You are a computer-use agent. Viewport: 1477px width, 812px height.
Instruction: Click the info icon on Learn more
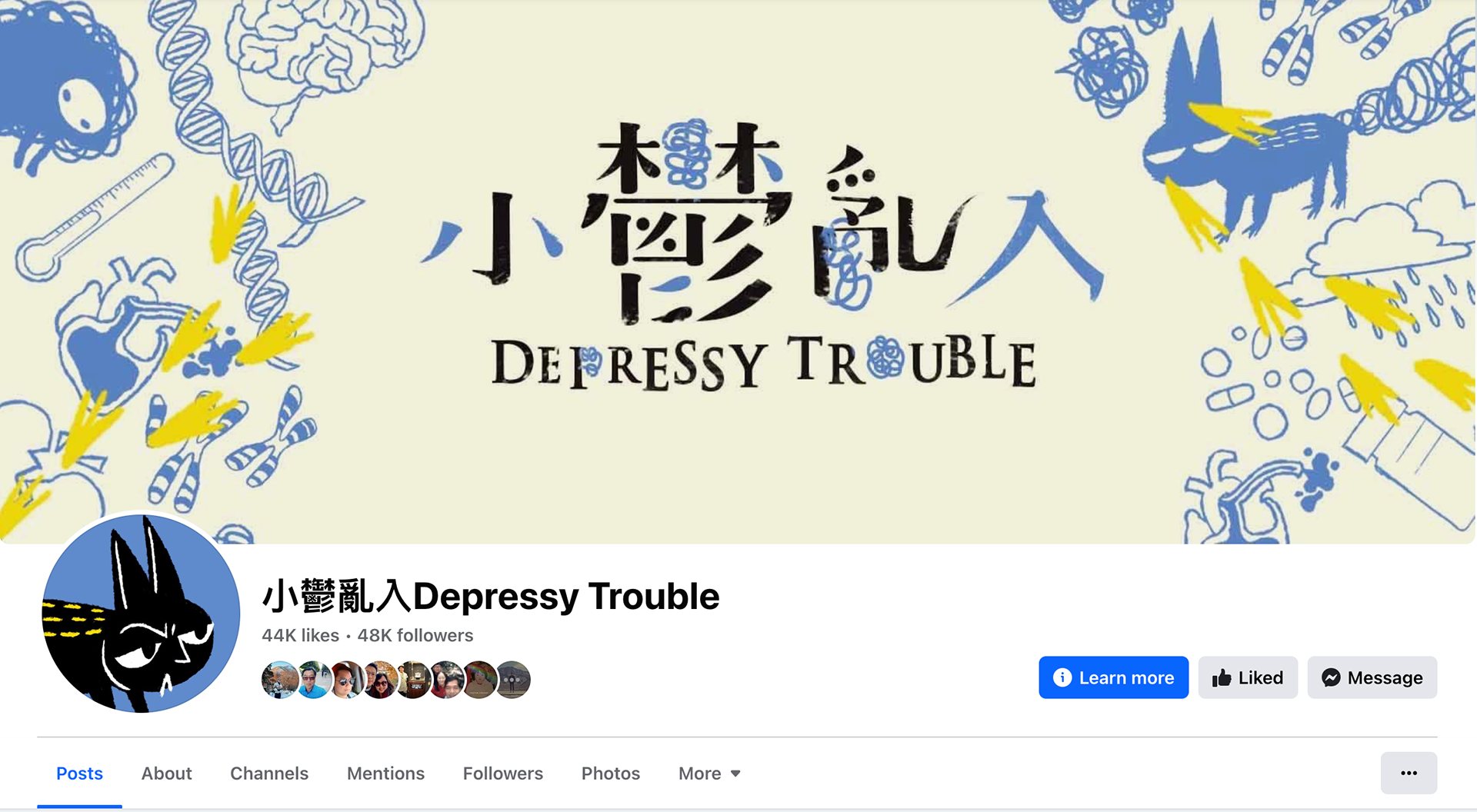(1062, 677)
